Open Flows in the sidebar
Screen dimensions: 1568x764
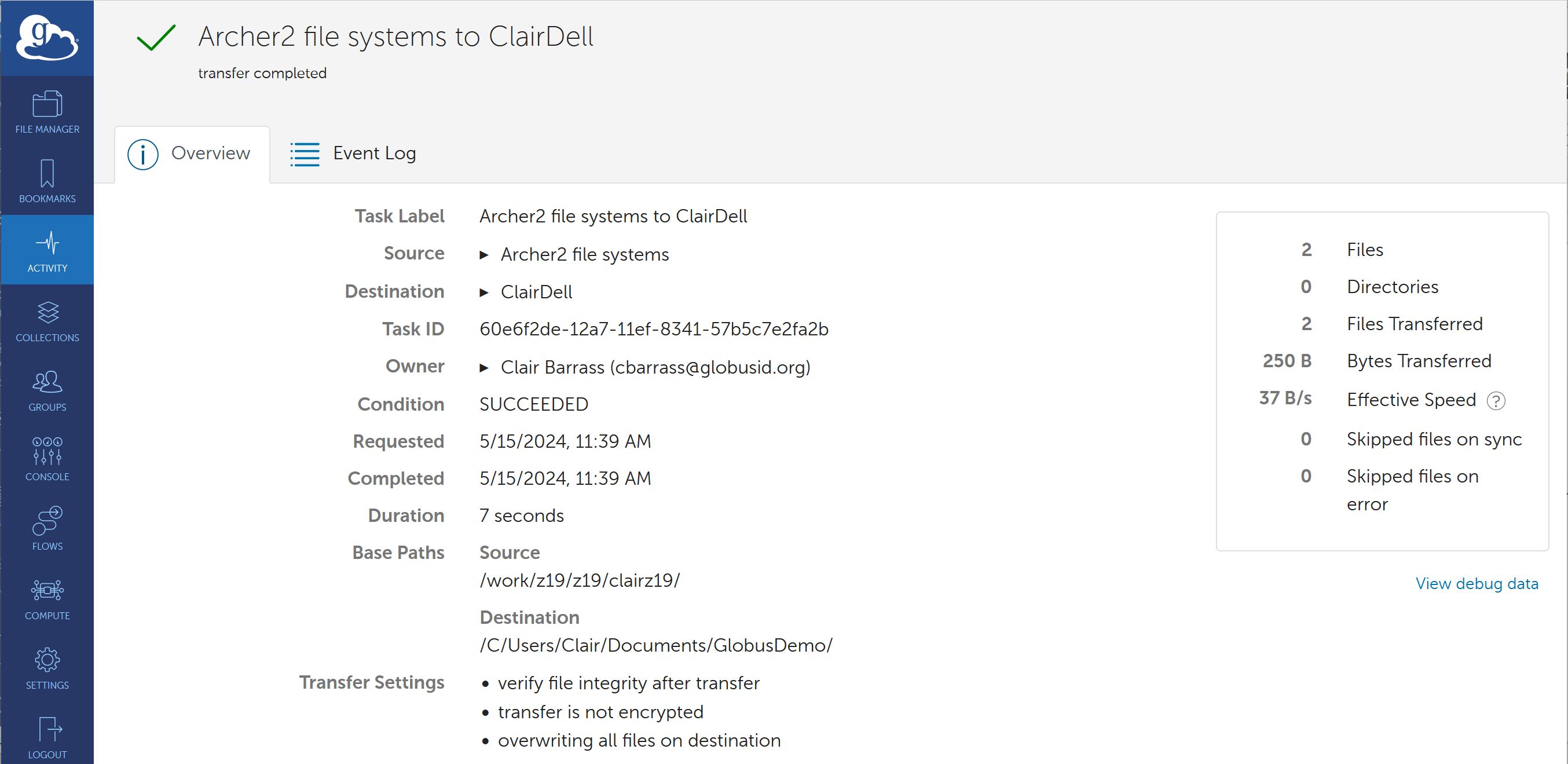(x=47, y=528)
